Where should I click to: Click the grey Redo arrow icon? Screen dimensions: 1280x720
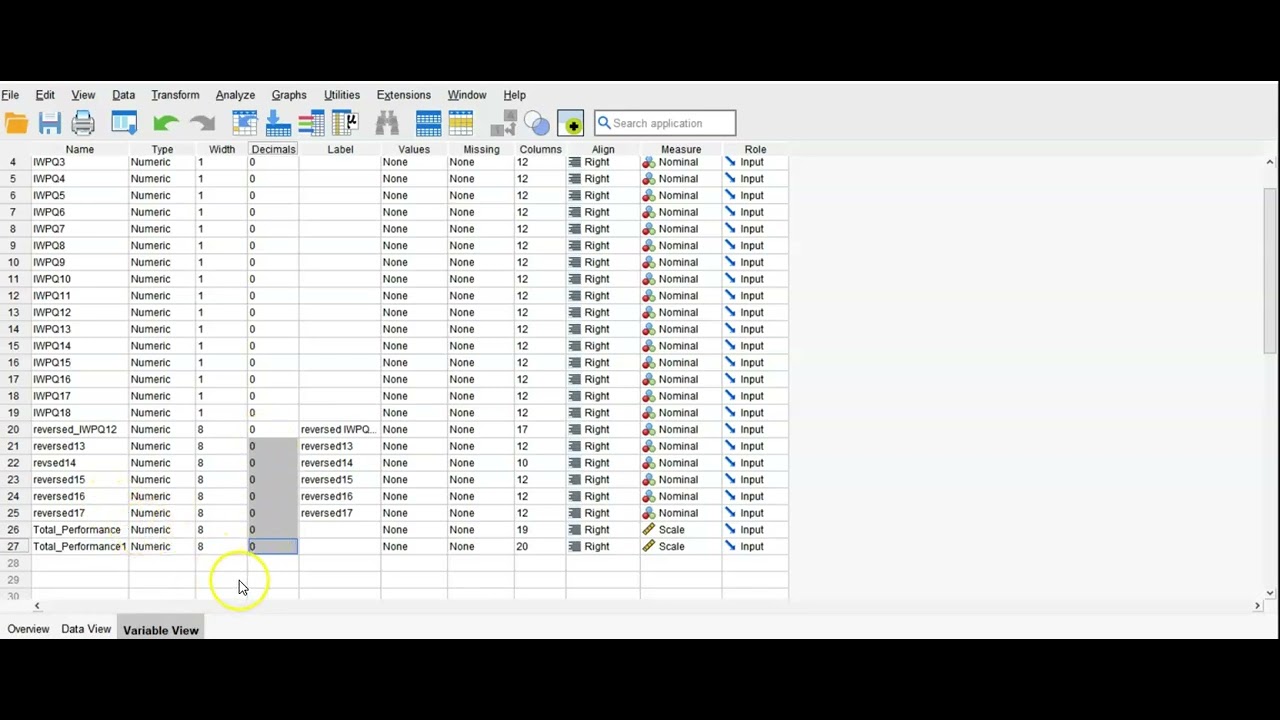coord(202,123)
